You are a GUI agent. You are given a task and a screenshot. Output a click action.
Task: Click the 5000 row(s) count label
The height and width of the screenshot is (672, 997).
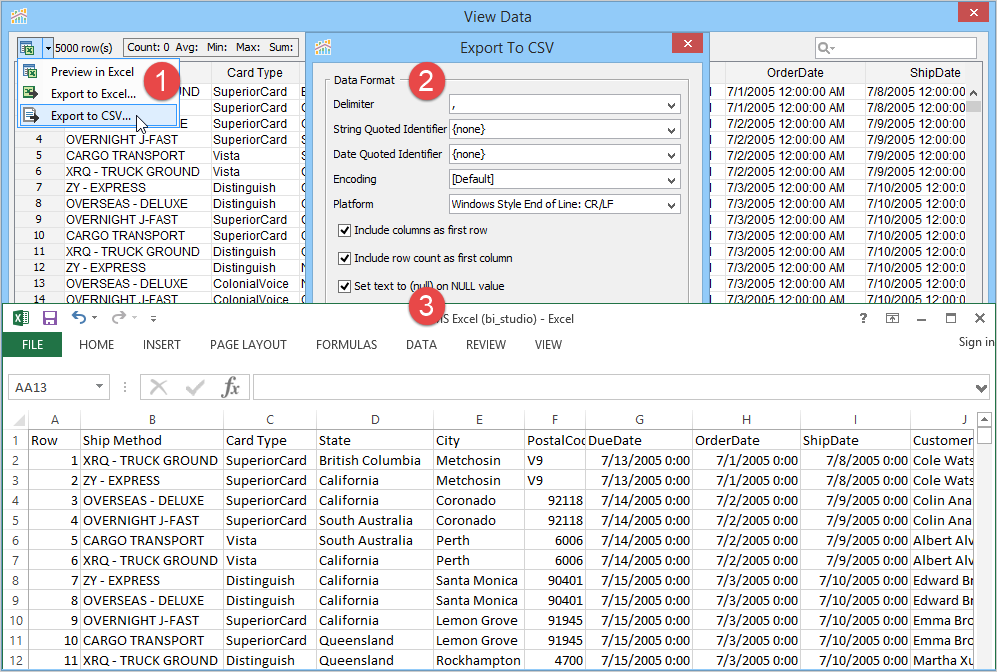(x=83, y=48)
